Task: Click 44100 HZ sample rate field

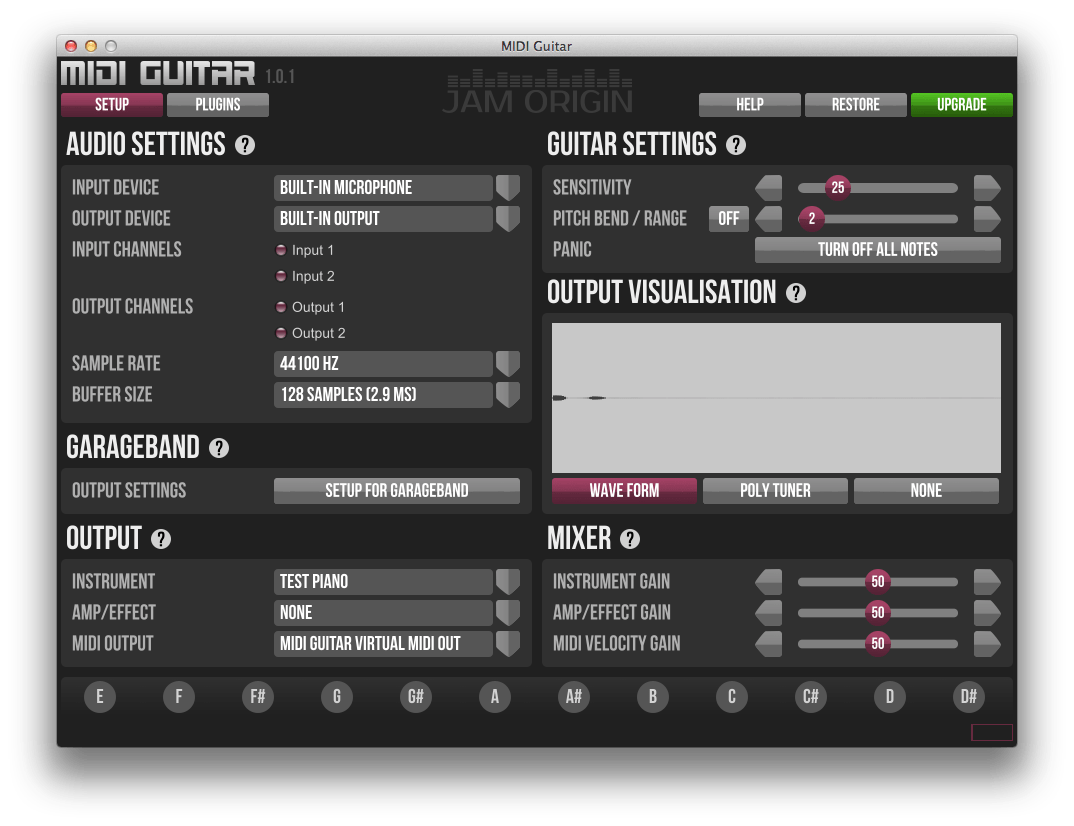Action: pyautogui.click(x=383, y=364)
